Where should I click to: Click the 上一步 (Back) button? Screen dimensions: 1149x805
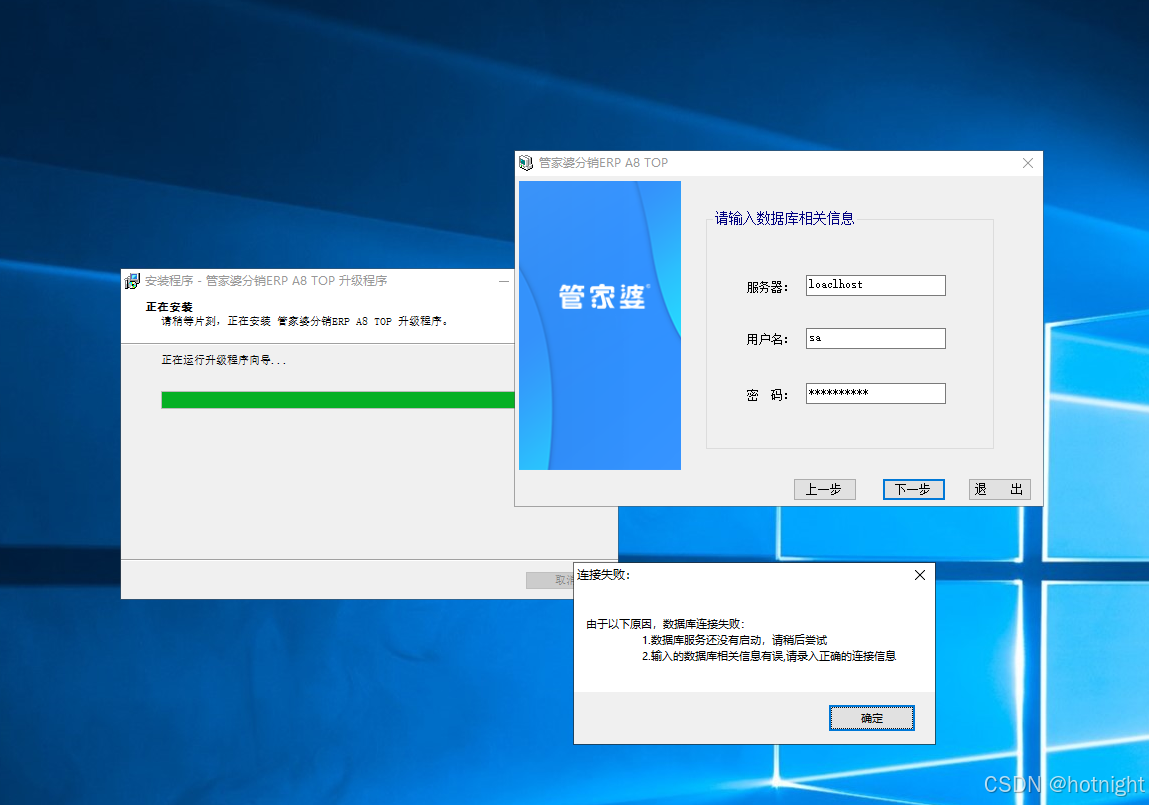pos(825,489)
